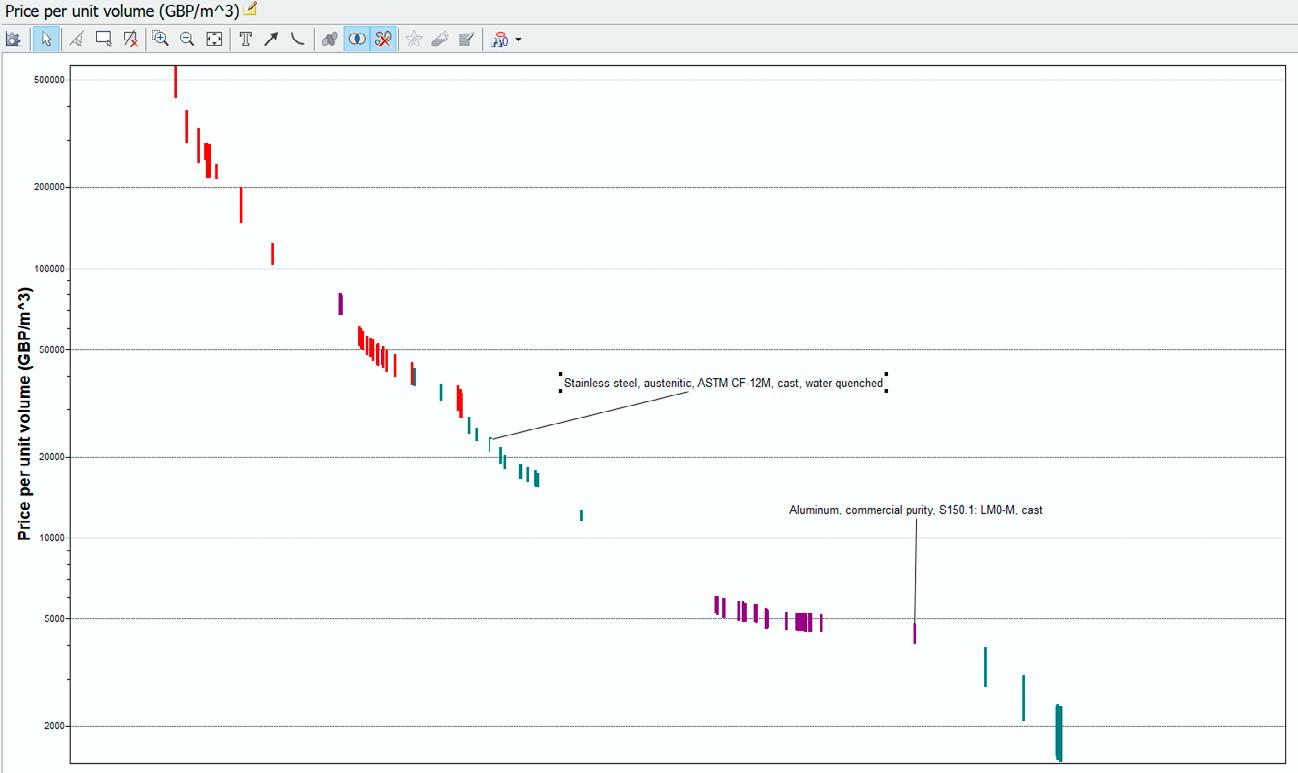
Task: Click the 500000 axis tick label
Action: (x=47, y=80)
